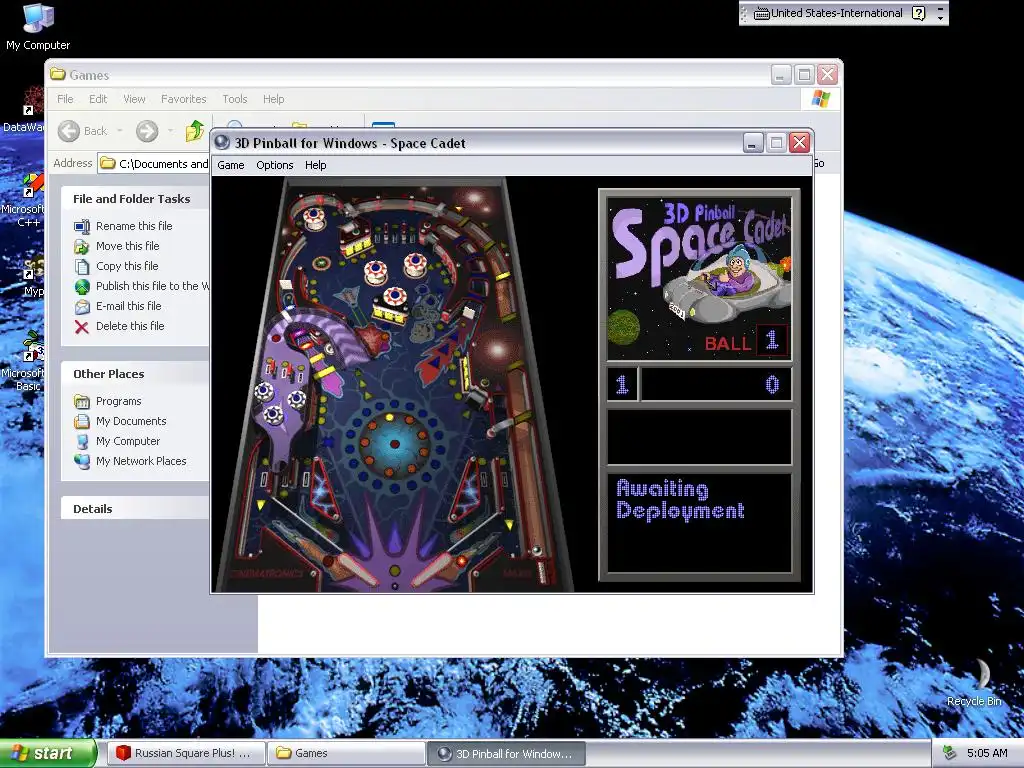Click the red X delete icon
1024x768 pixels.
click(x=82, y=327)
